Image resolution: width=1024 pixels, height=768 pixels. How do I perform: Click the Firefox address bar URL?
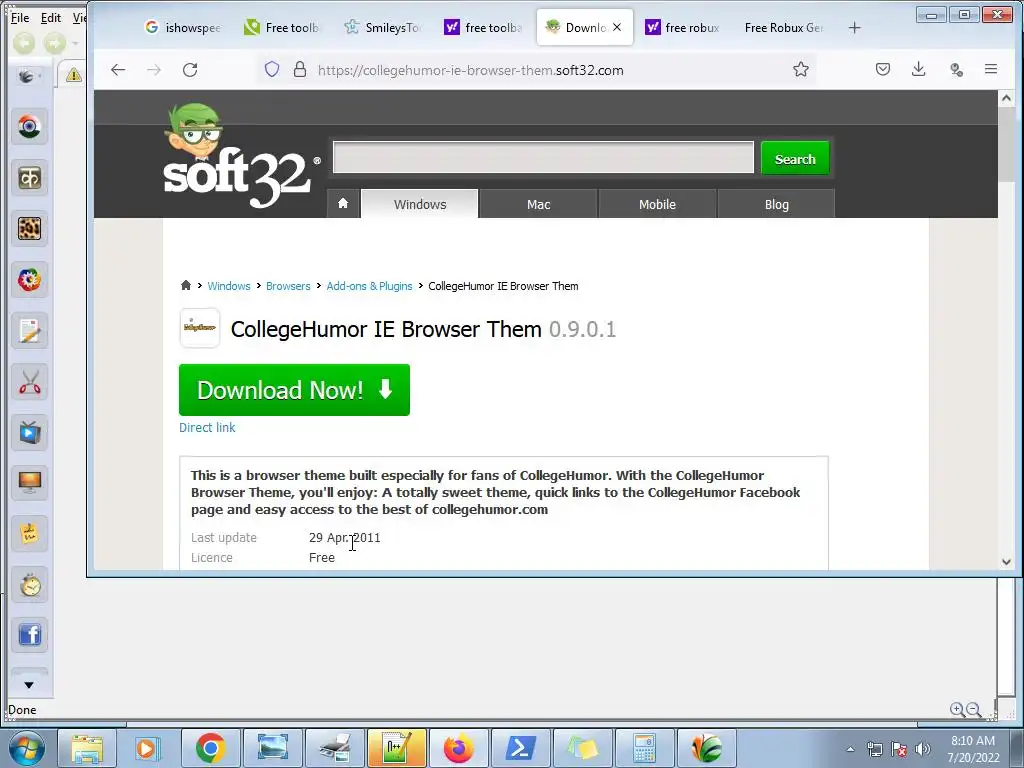470,70
